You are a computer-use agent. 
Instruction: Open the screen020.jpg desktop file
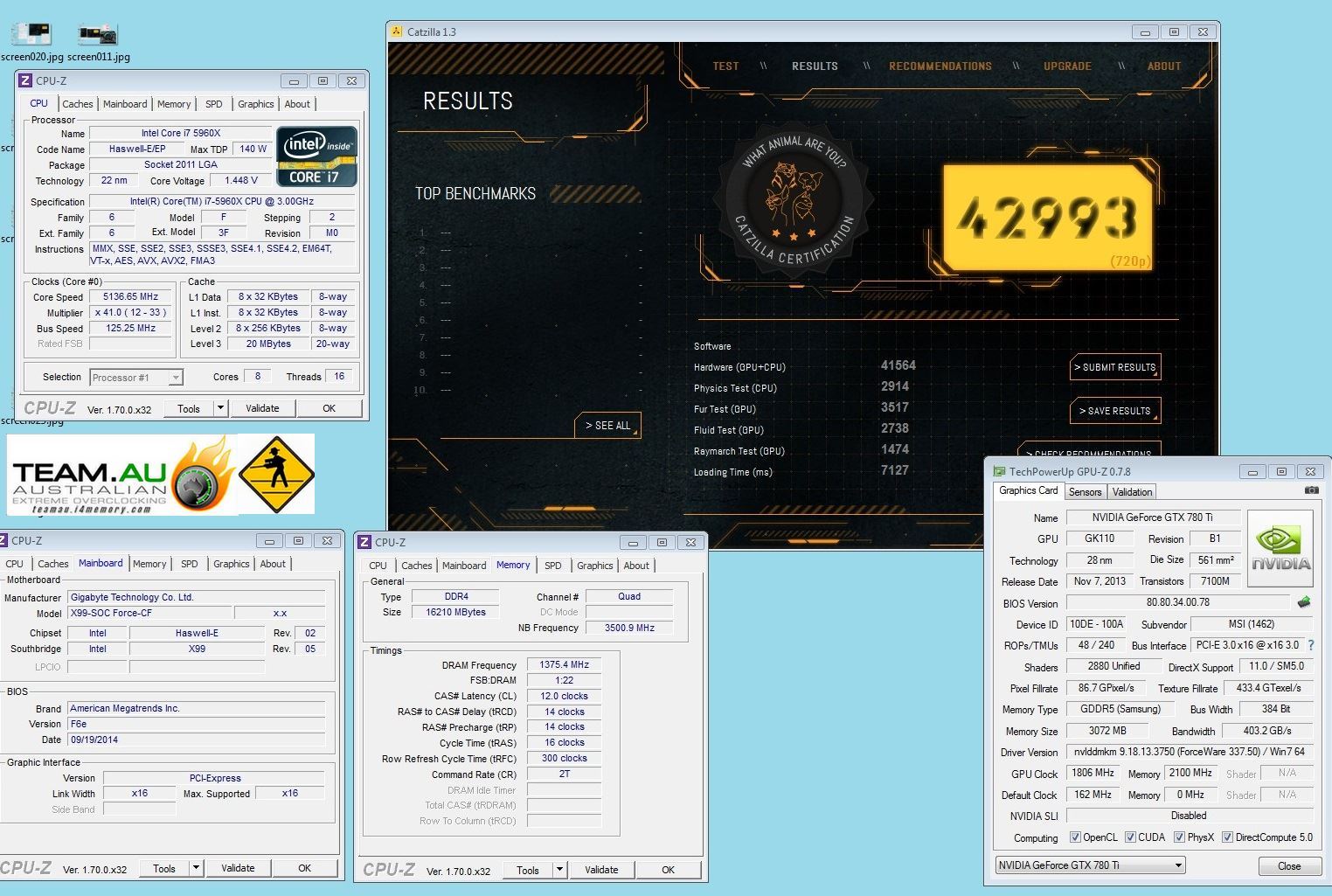31,43
